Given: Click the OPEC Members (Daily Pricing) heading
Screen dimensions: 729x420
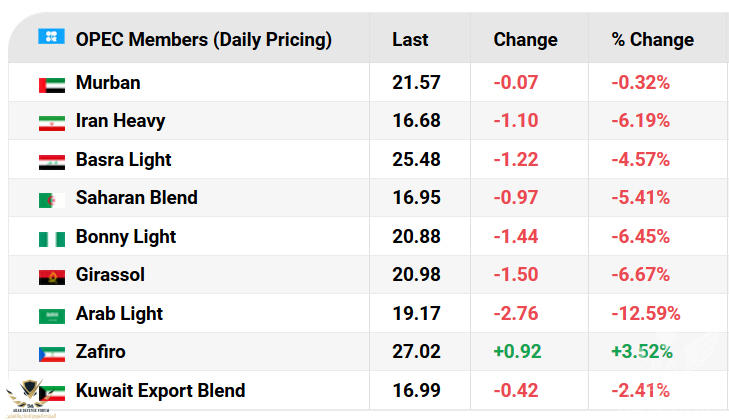Looking at the screenshot, I should [203, 40].
